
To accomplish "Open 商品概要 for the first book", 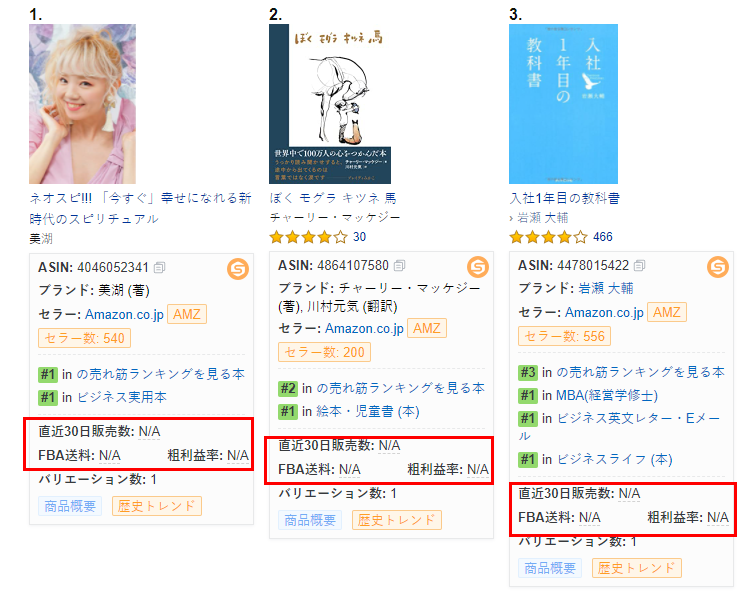I will pos(70,506).
